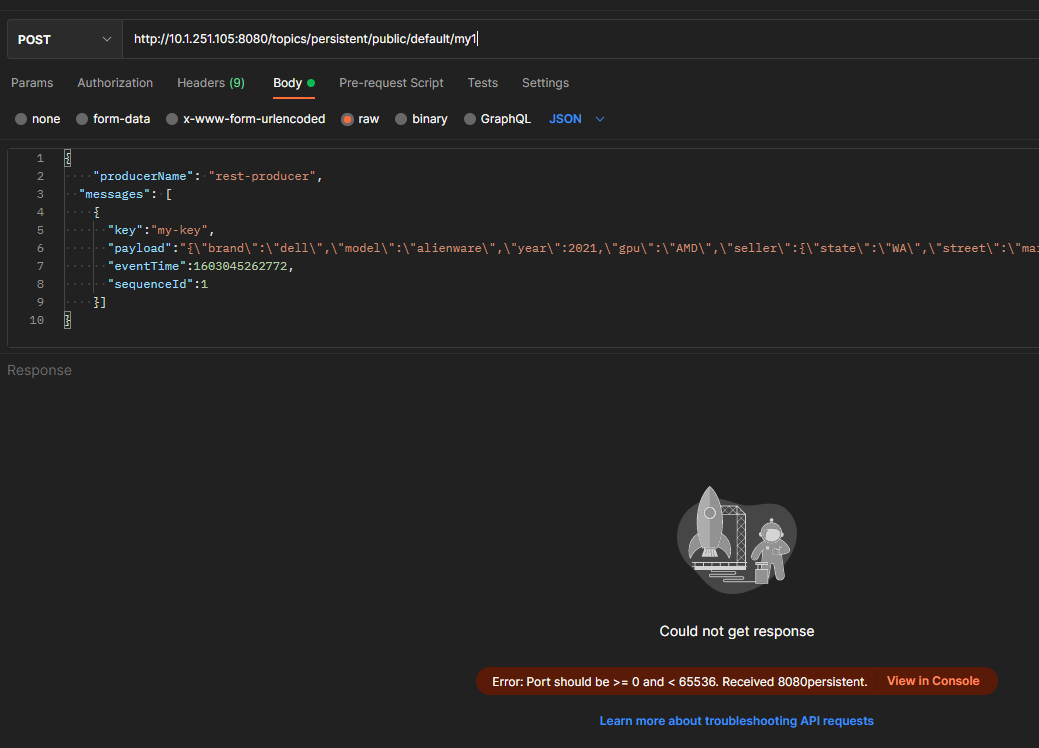Select the Body tab
Screen dimensions: 1039x748
(x=294, y=83)
